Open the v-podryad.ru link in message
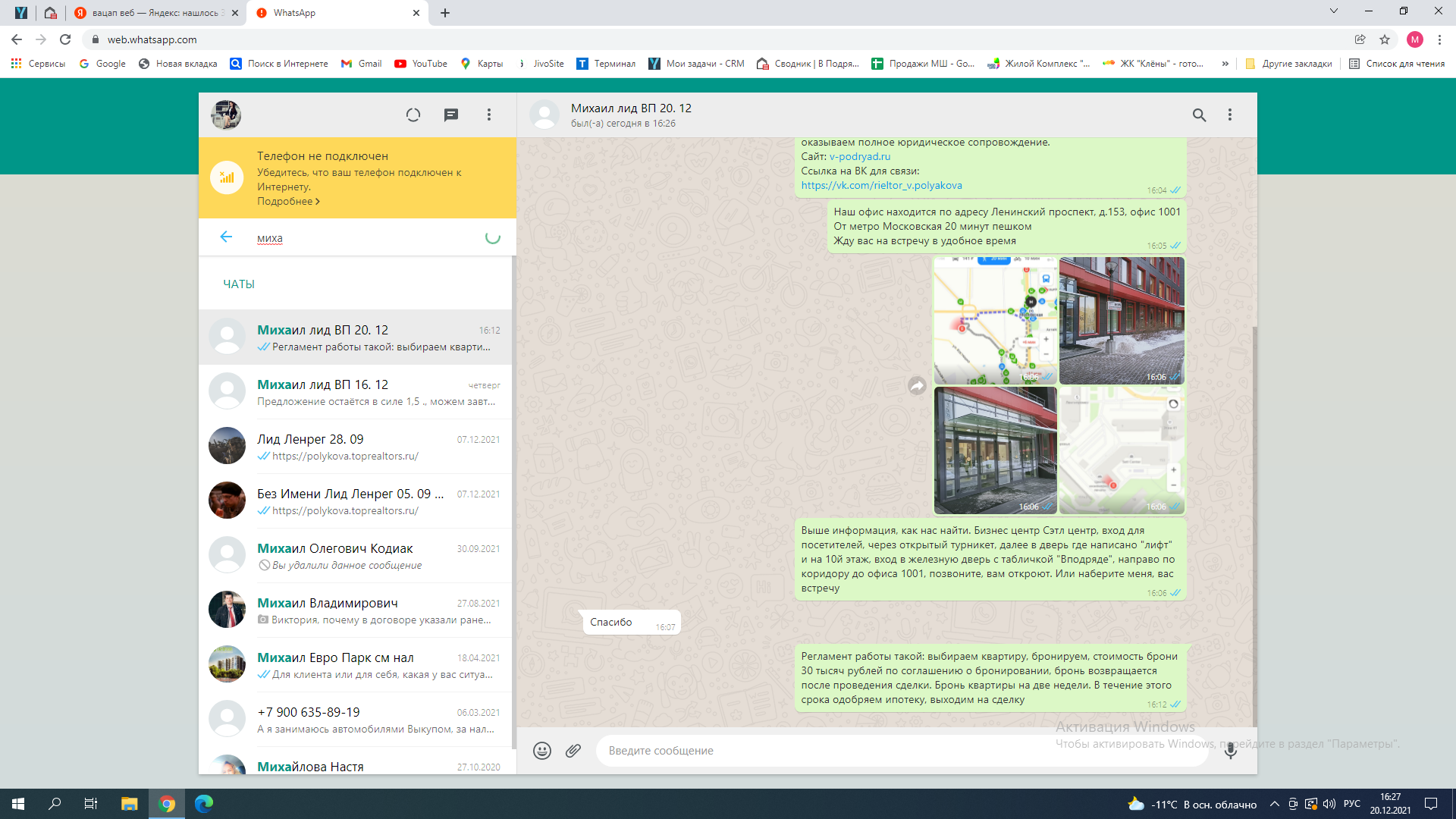 pyautogui.click(x=859, y=157)
